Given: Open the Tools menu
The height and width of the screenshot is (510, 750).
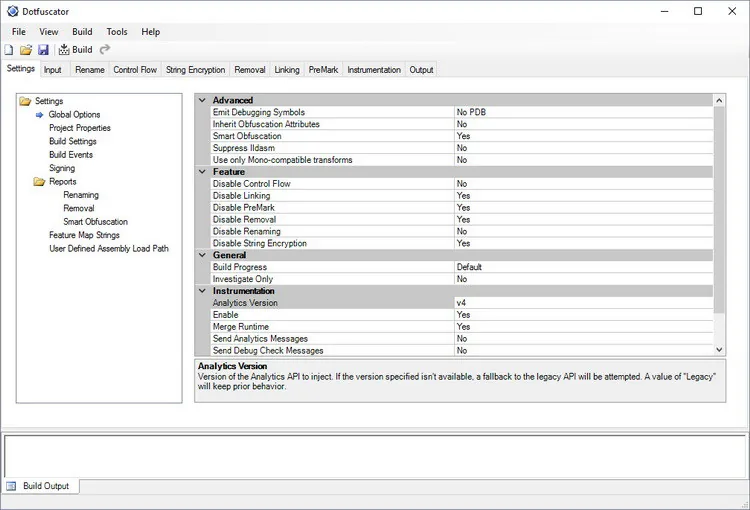Looking at the screenshot, I should coord(117,32).
